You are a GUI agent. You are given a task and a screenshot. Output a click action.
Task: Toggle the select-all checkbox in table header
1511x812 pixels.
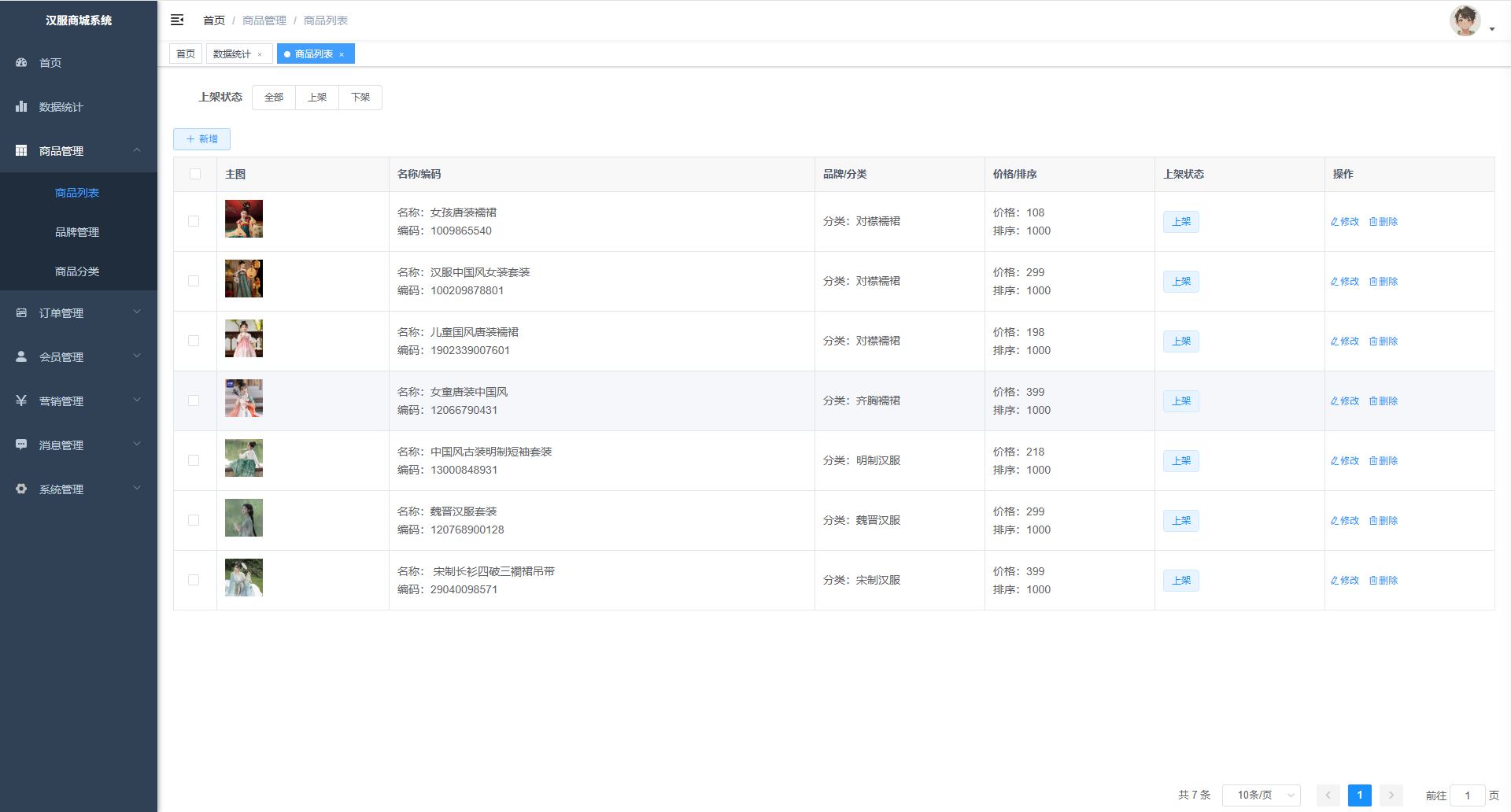195,174
